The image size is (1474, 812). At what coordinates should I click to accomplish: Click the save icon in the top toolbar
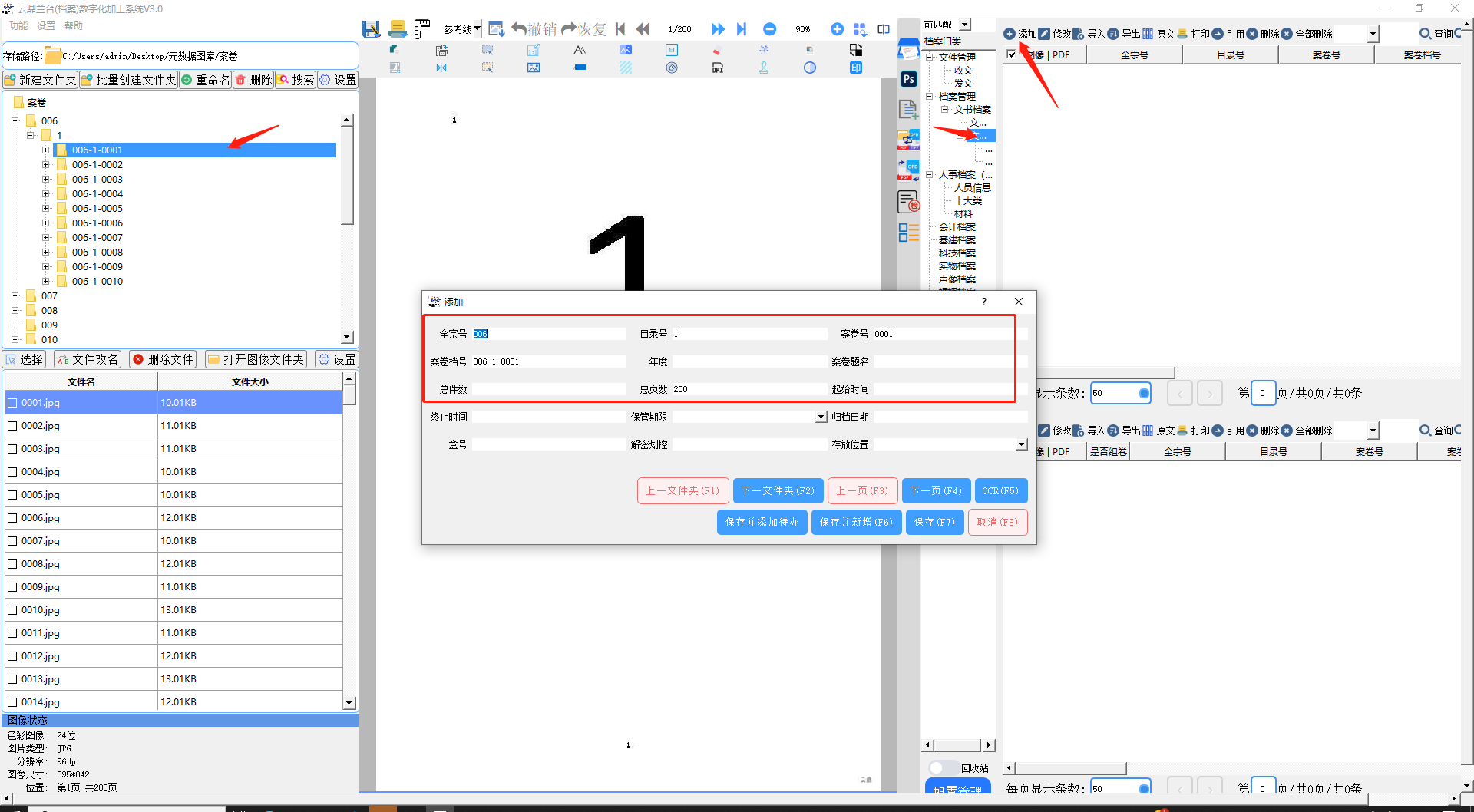(372, 29)
